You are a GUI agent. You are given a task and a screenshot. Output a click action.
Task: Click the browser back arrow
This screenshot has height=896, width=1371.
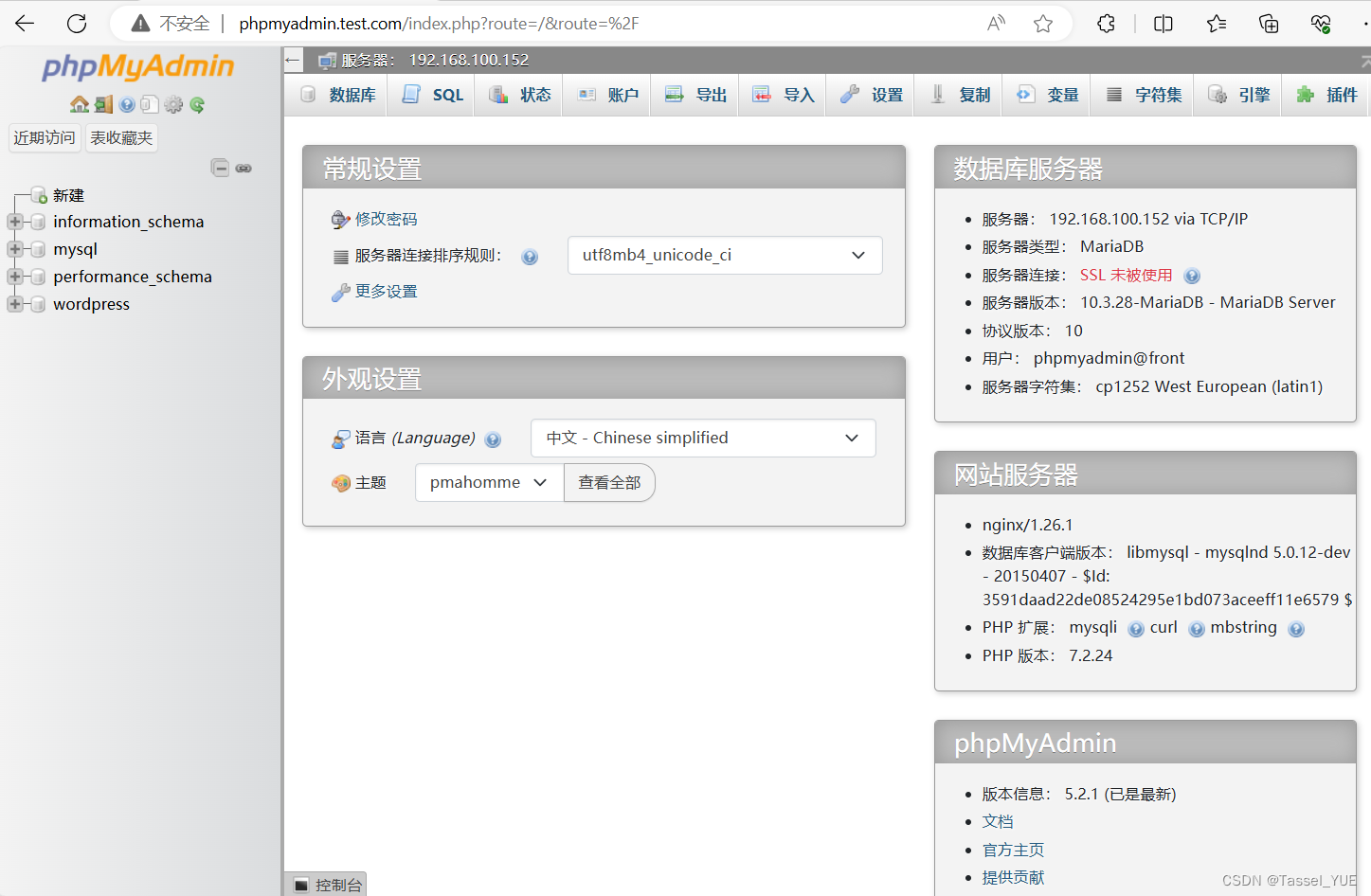[25, 23]
